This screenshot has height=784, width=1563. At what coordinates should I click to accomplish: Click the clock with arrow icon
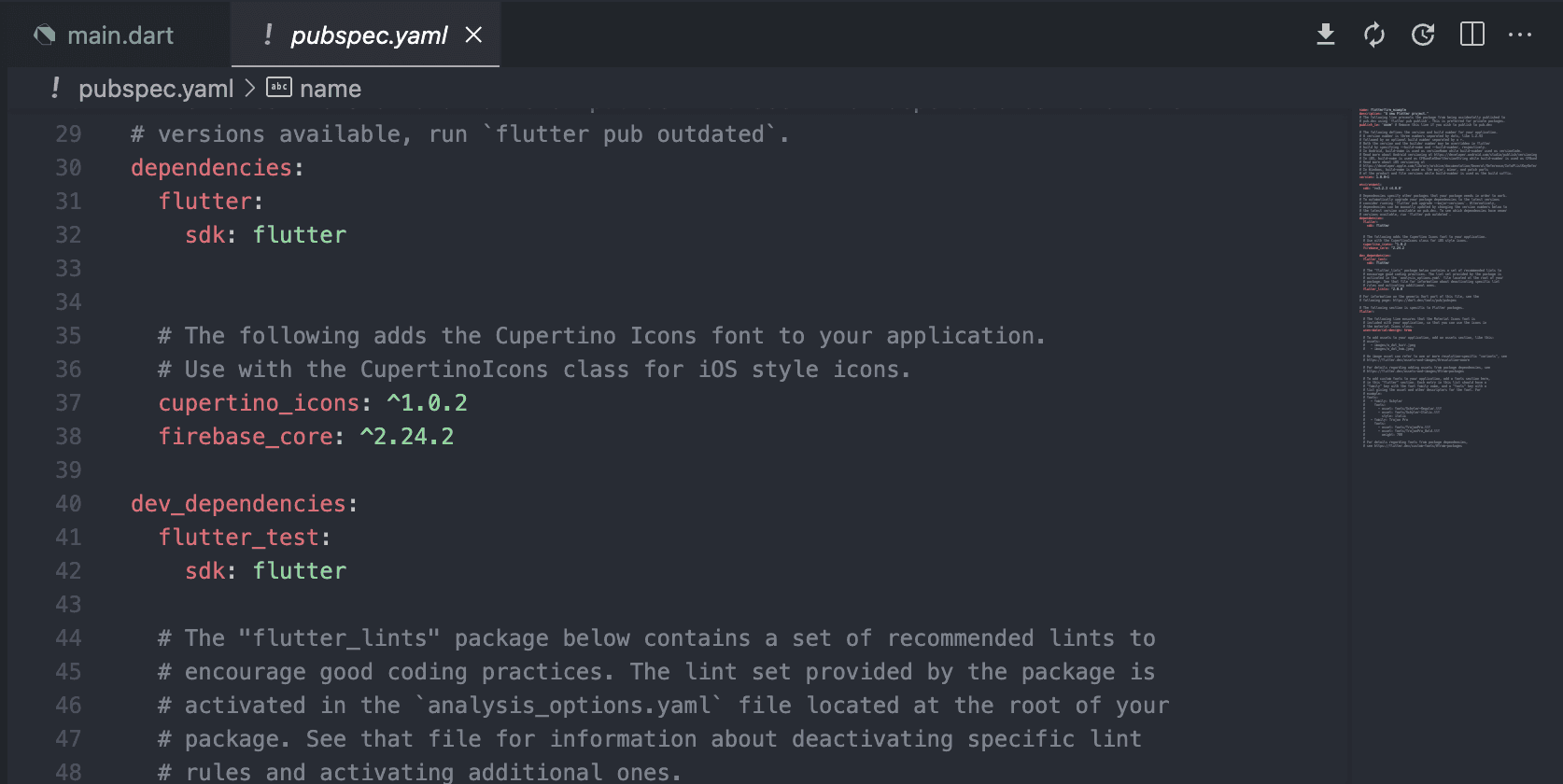[1423, 35]
